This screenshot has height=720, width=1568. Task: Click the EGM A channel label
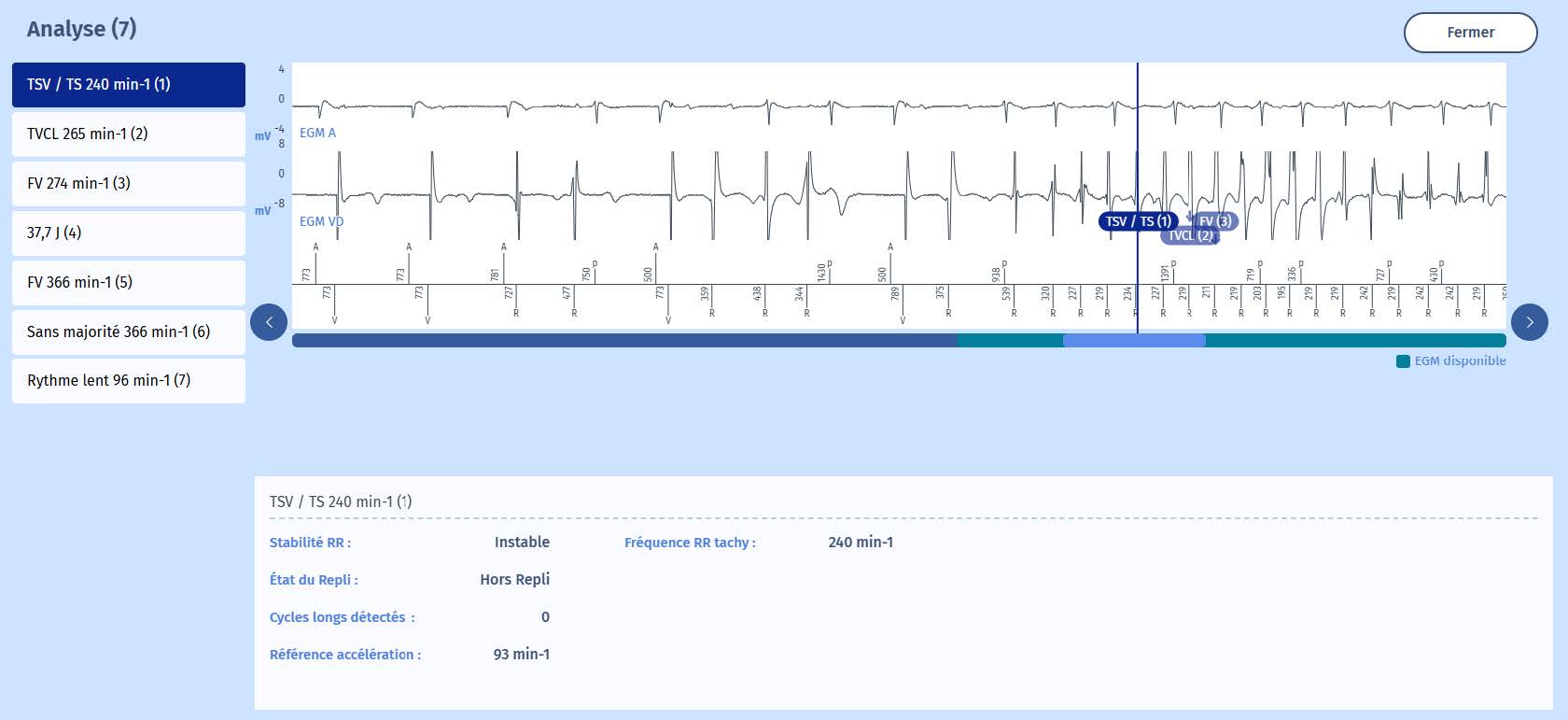pos(317,134)
